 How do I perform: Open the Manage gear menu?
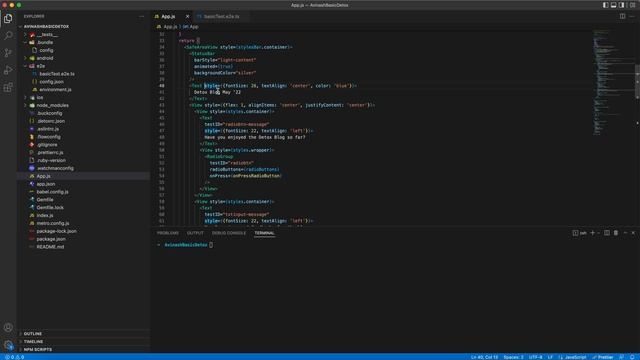tap(8, 345)
